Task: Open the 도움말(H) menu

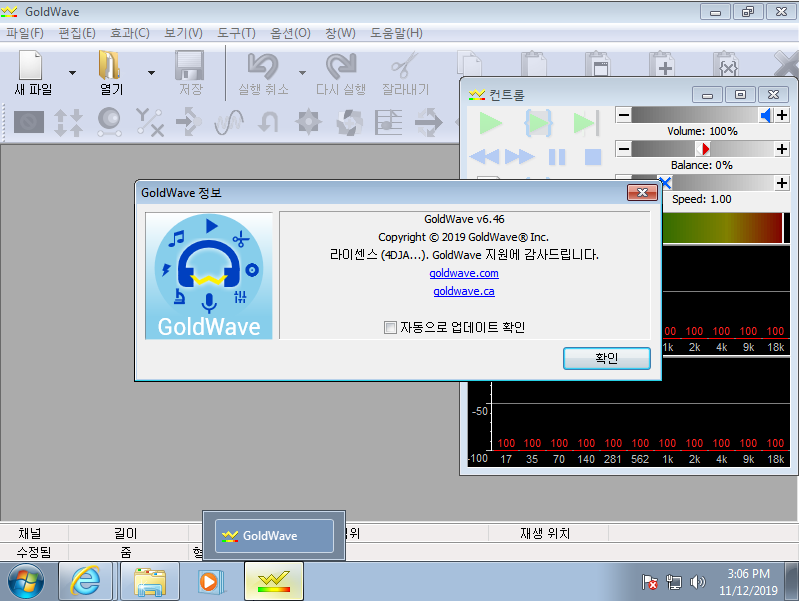Action: 396,33
